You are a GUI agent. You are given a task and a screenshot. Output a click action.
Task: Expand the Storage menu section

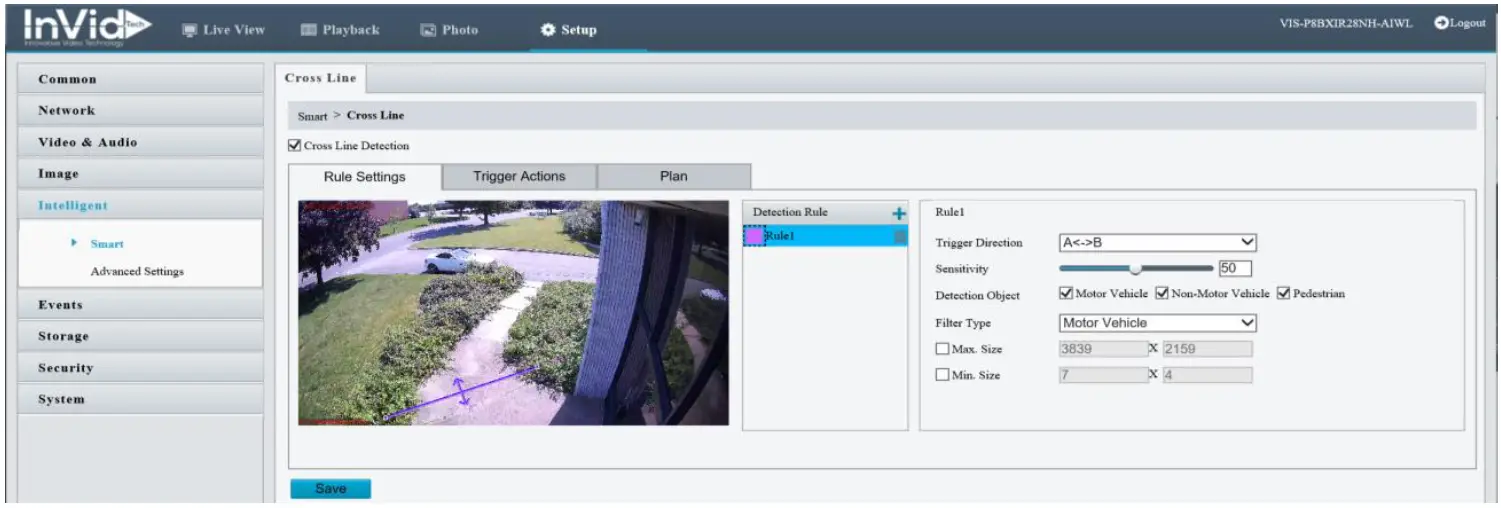point(141,336)
